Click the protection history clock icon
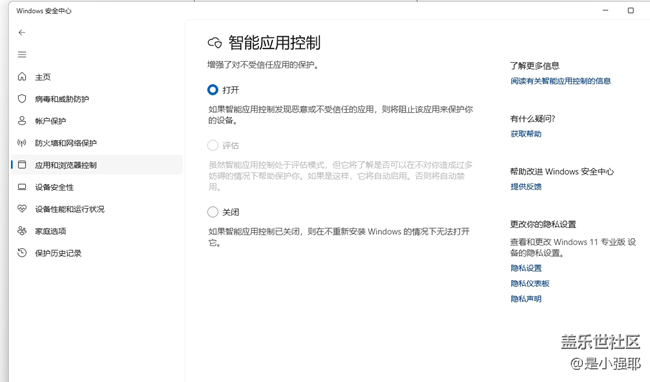Screen dimensions: 650x382 (x=22, y=253)
